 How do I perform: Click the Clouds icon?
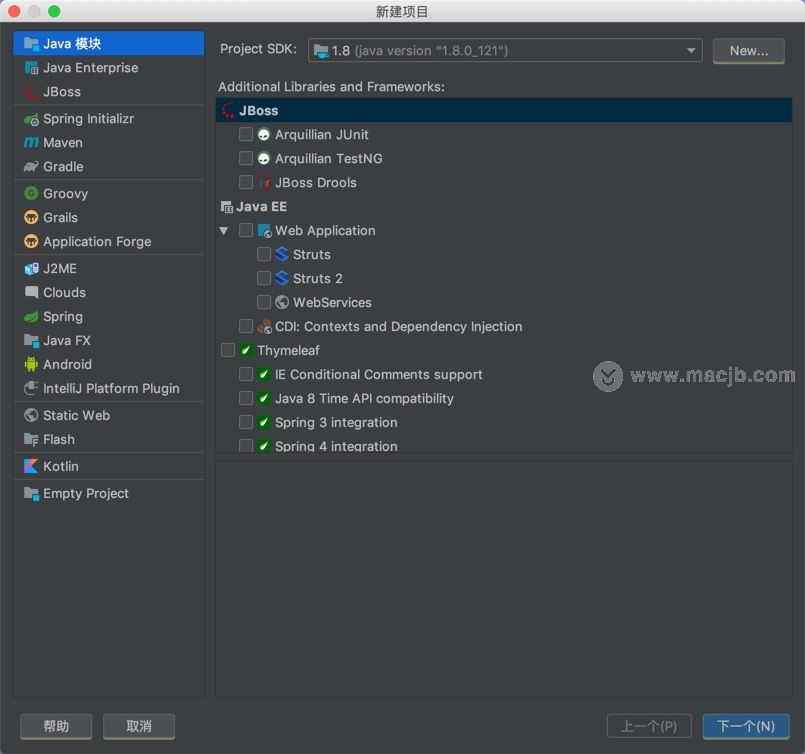(31, 293)
